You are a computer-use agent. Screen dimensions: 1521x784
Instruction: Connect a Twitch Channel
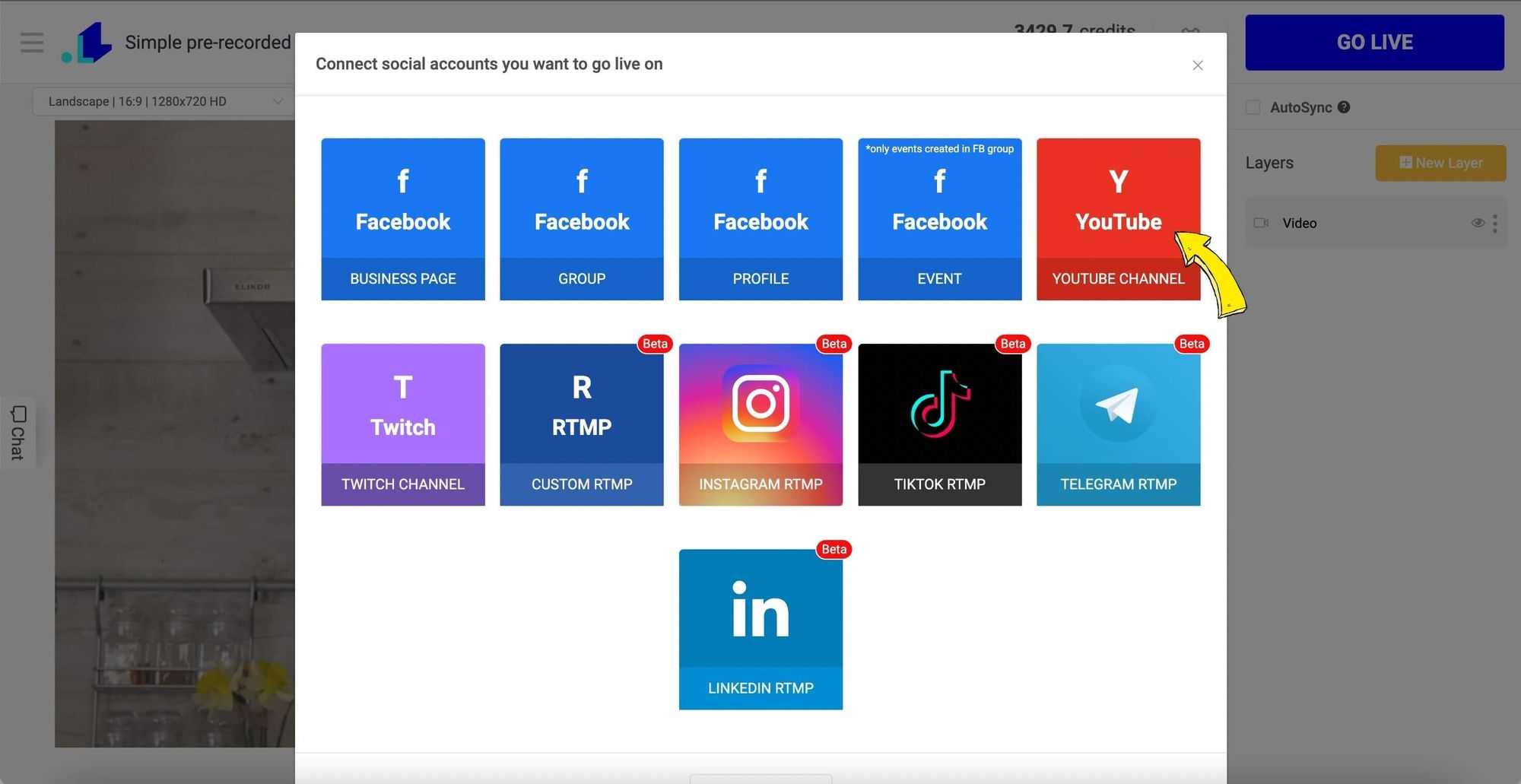click(x=403, y=424)
